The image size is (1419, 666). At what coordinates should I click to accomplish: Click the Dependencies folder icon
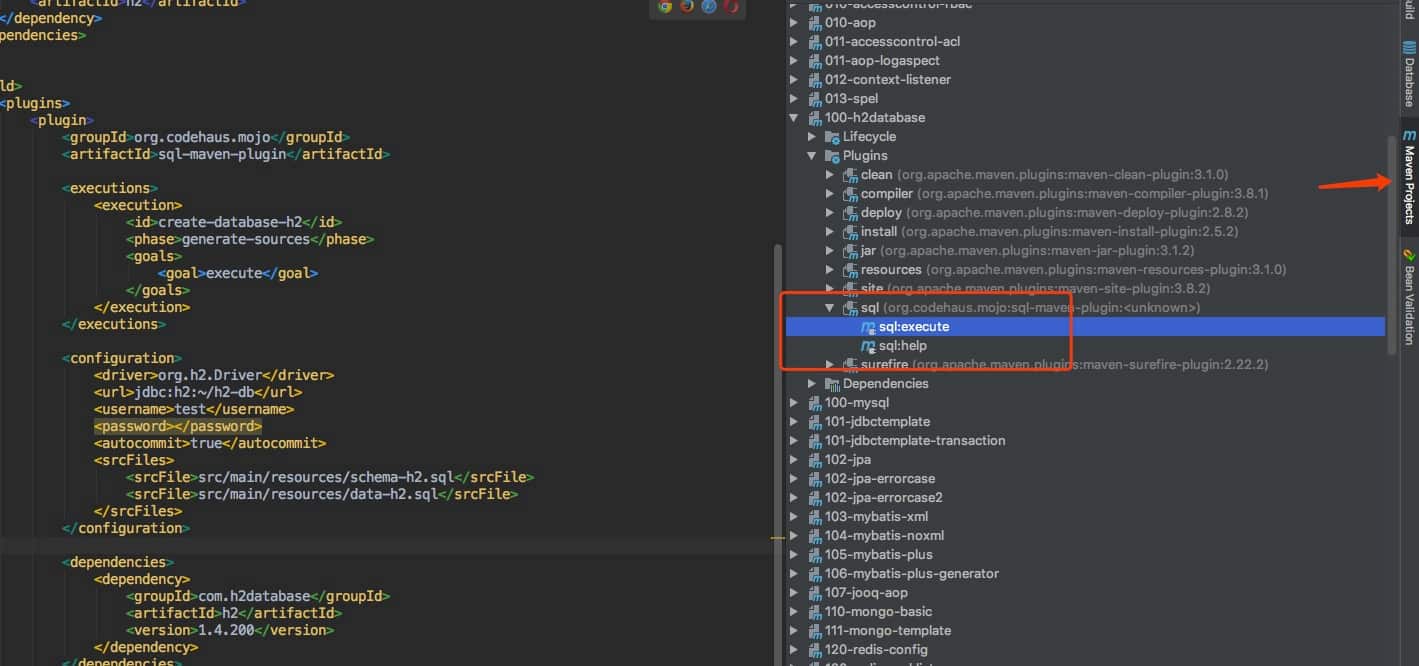(x=832, y=384)
